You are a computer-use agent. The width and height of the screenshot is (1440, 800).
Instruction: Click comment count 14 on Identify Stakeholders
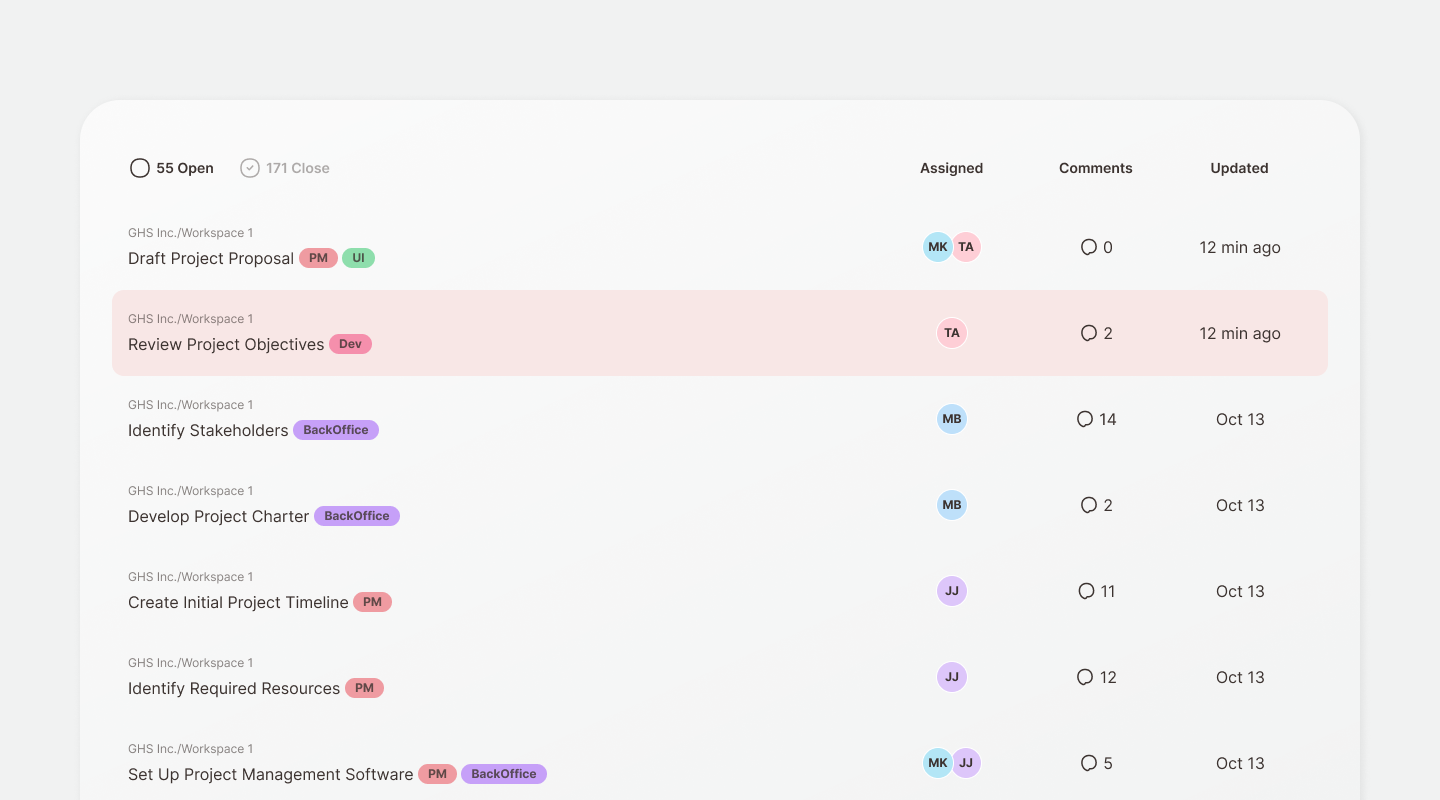pos(1108,419)
